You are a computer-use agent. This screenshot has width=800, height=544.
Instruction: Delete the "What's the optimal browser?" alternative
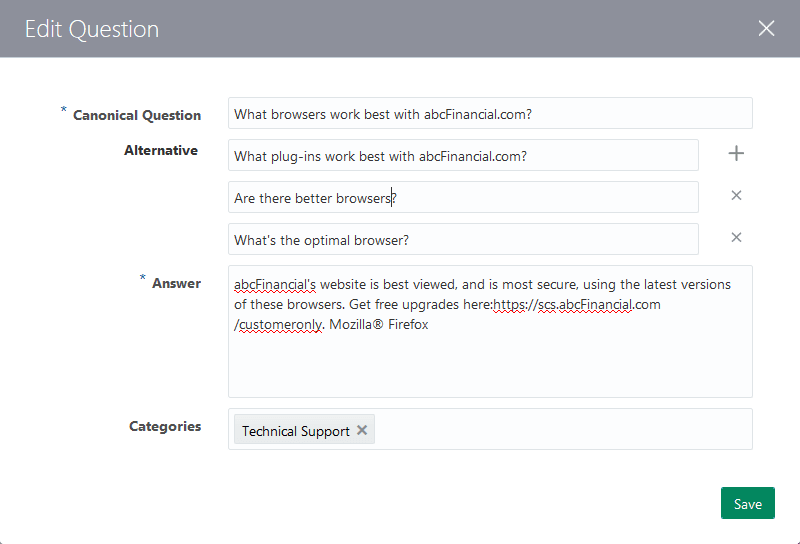coord(736,237)
